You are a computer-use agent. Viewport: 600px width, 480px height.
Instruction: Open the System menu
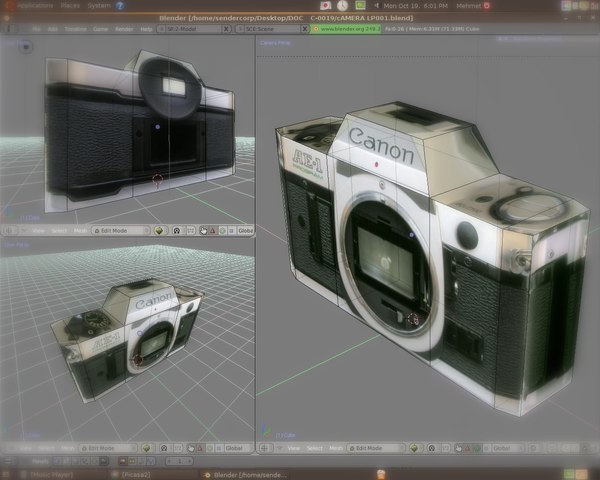pyautogui.click(x=99, y=5)
